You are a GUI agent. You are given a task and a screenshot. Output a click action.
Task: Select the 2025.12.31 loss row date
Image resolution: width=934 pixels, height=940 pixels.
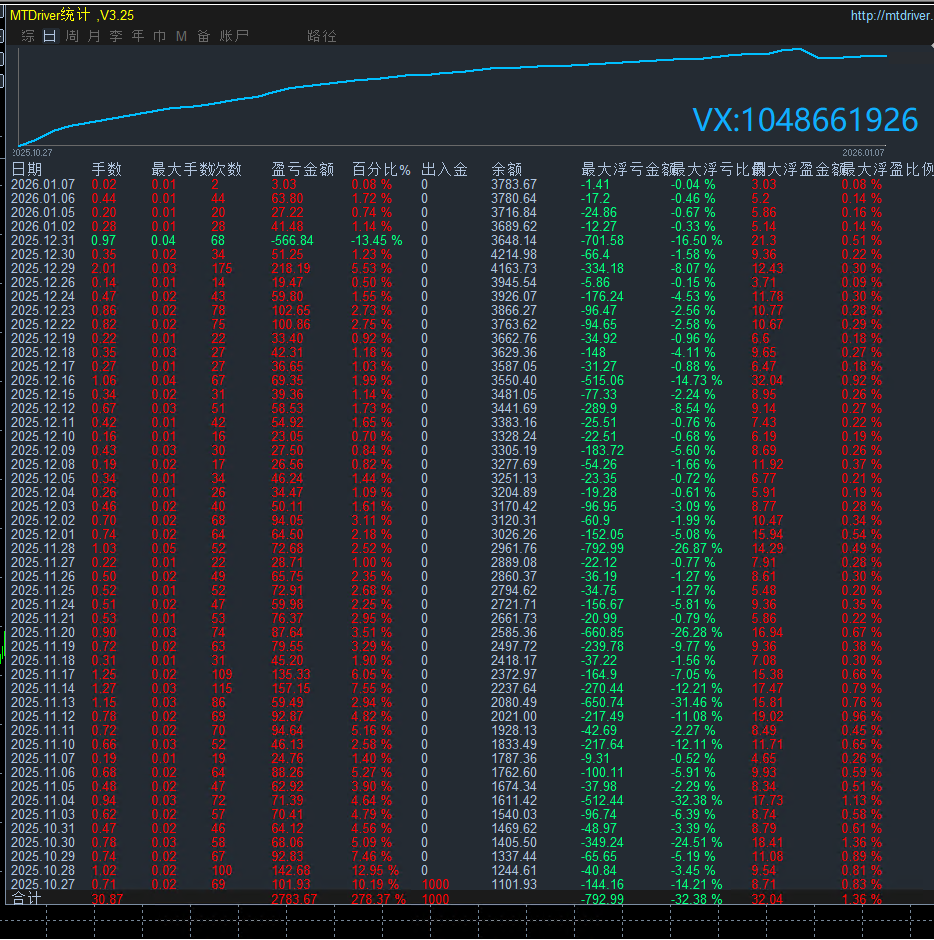(43, 241)
